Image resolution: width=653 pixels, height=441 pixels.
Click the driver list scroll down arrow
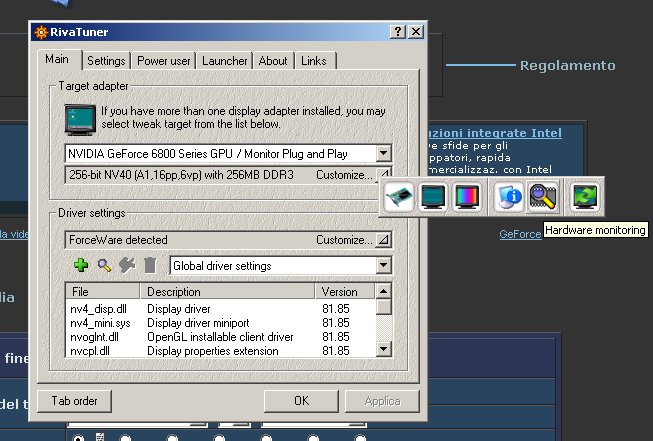tap(384, 349)
